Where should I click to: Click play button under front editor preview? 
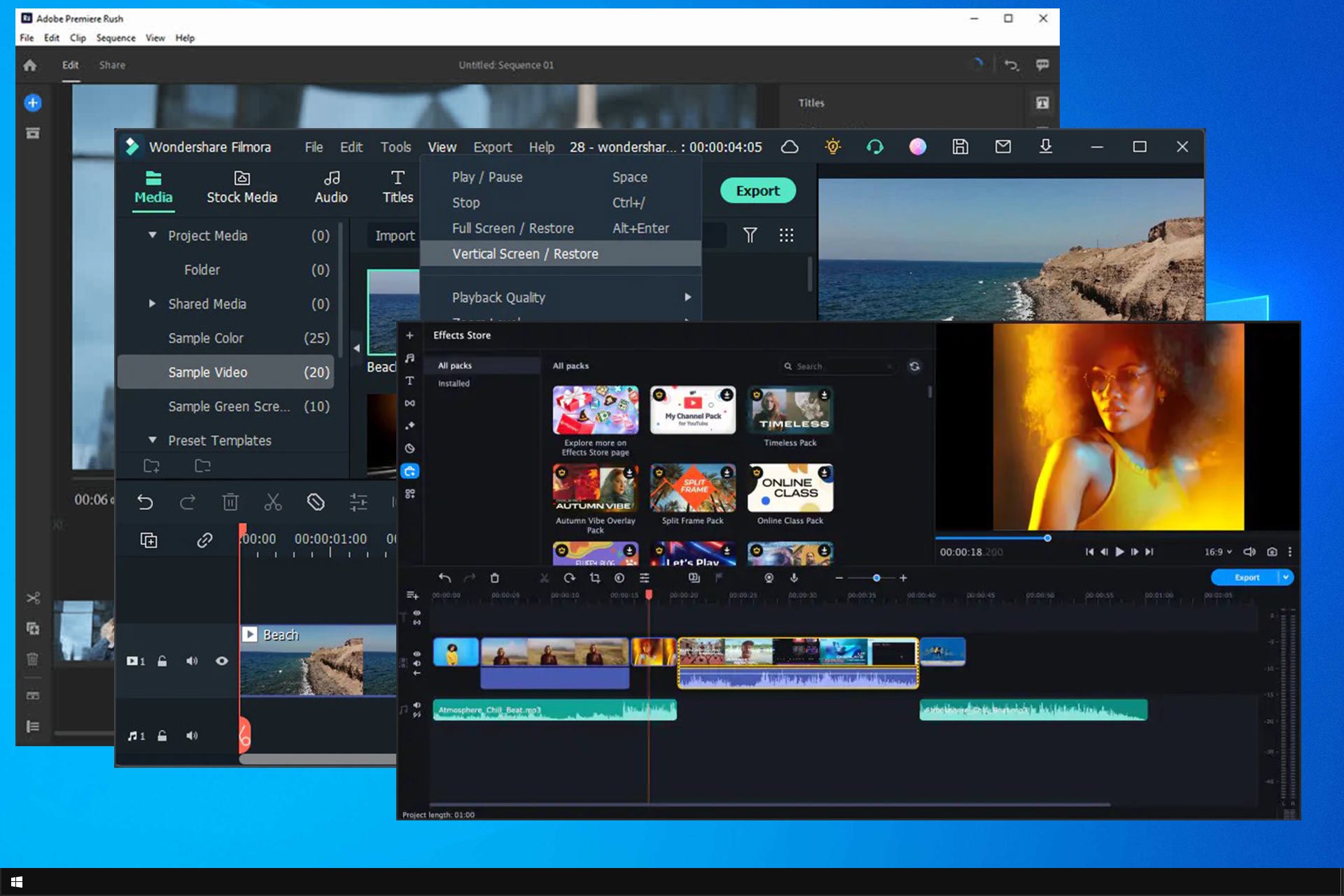pos(1119,552)
